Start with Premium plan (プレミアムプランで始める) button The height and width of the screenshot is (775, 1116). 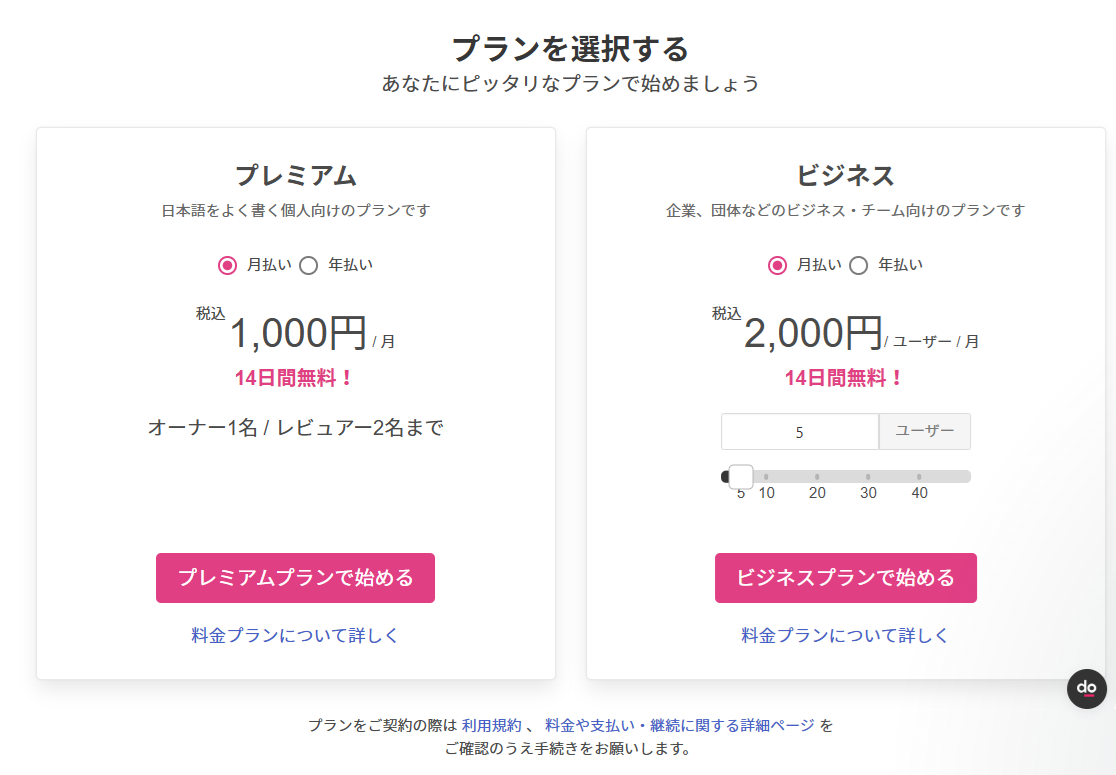pos(295,578)
